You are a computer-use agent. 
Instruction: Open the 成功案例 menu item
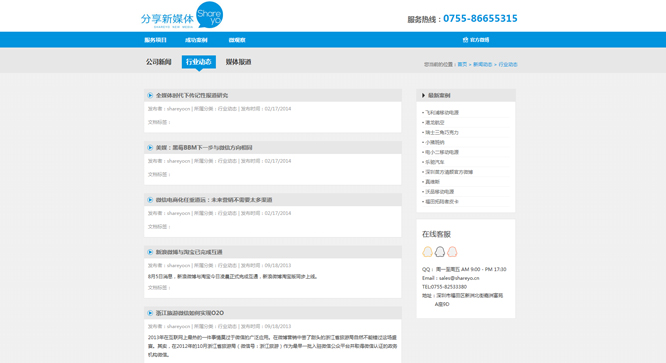196,40
